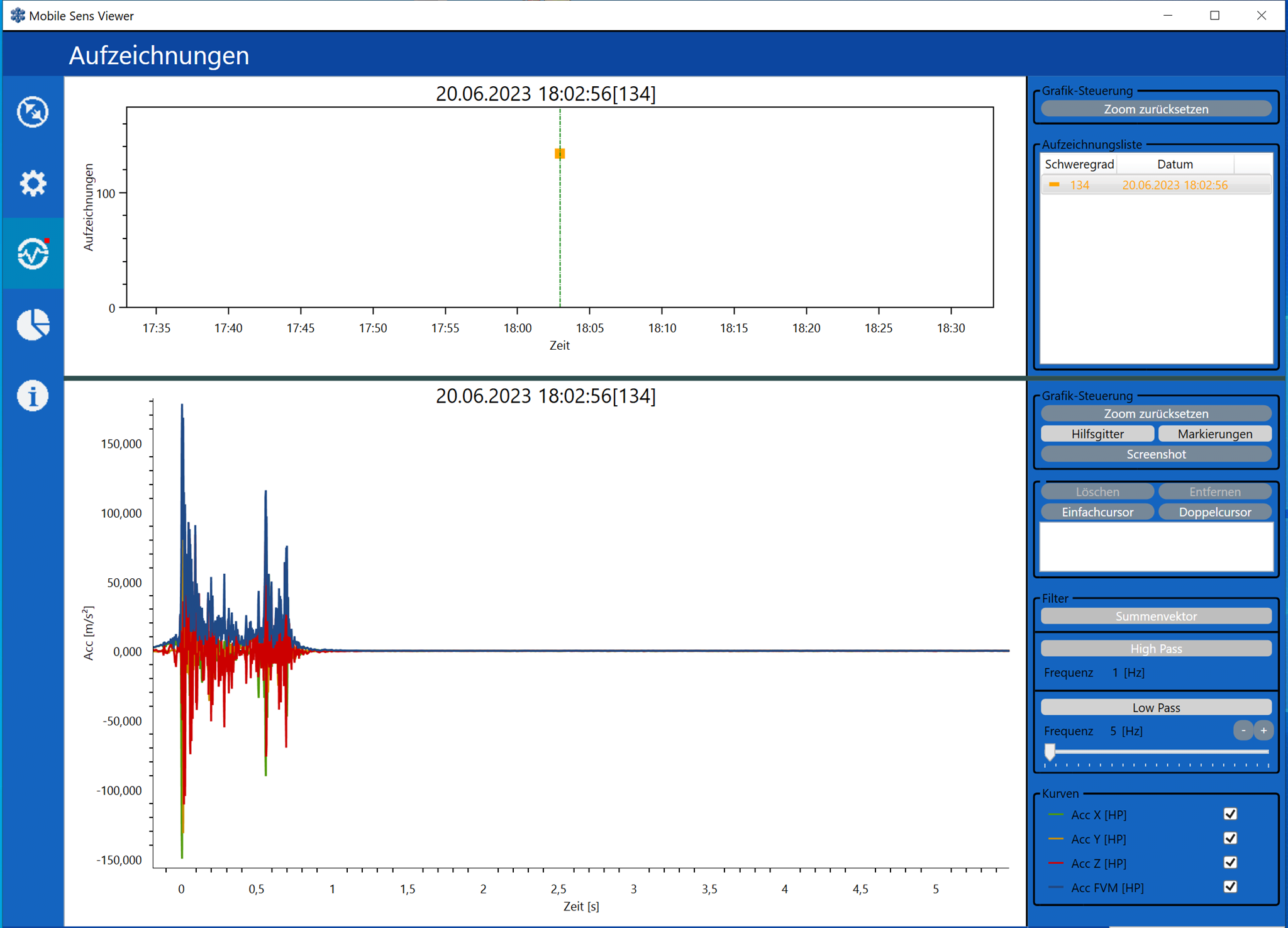Toggle the Acc Y [HP] curve checkbox

[x=1230, y=839]
